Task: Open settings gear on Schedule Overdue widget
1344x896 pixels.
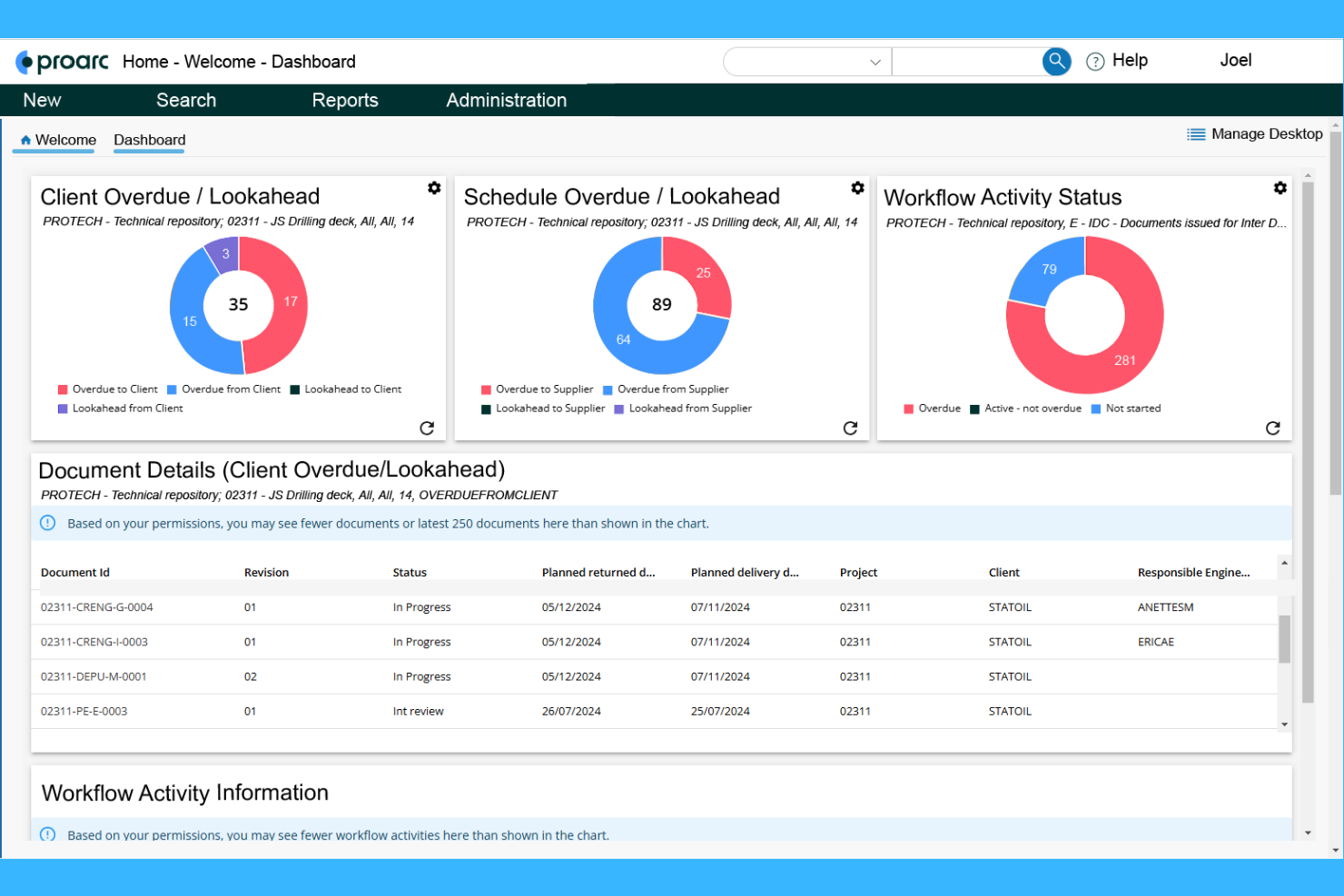Action: (x=857, y=188)
